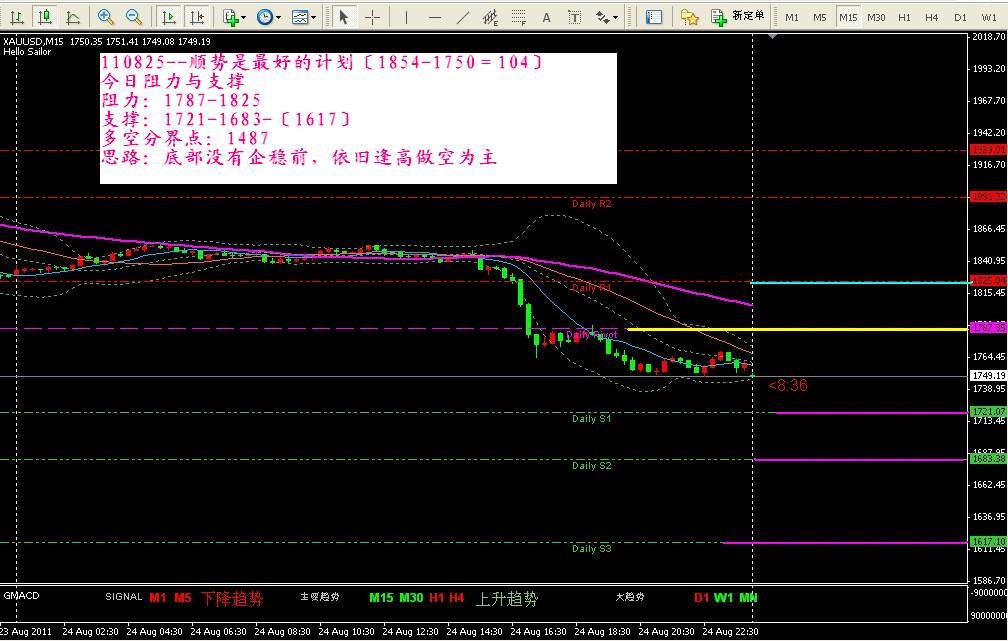Click the zoom out magnifier icon

pos(133,17)
